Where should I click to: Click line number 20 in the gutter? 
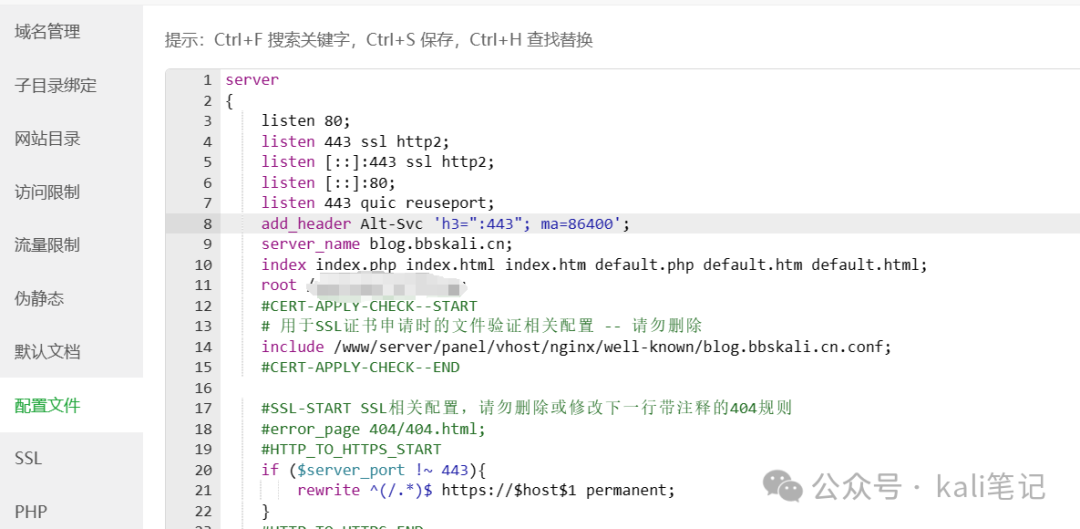(204, 470)
